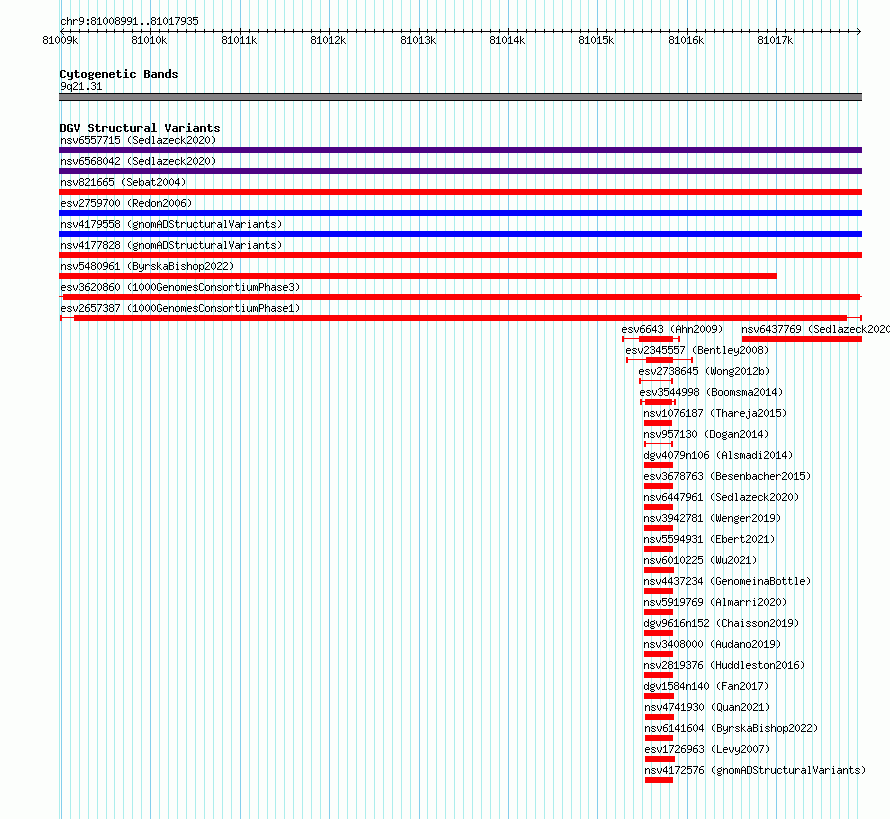Screen dimensions: 890x819
Task: Click dgv1584n140 (Fan2017) label
Action: (x=706, y=686)
